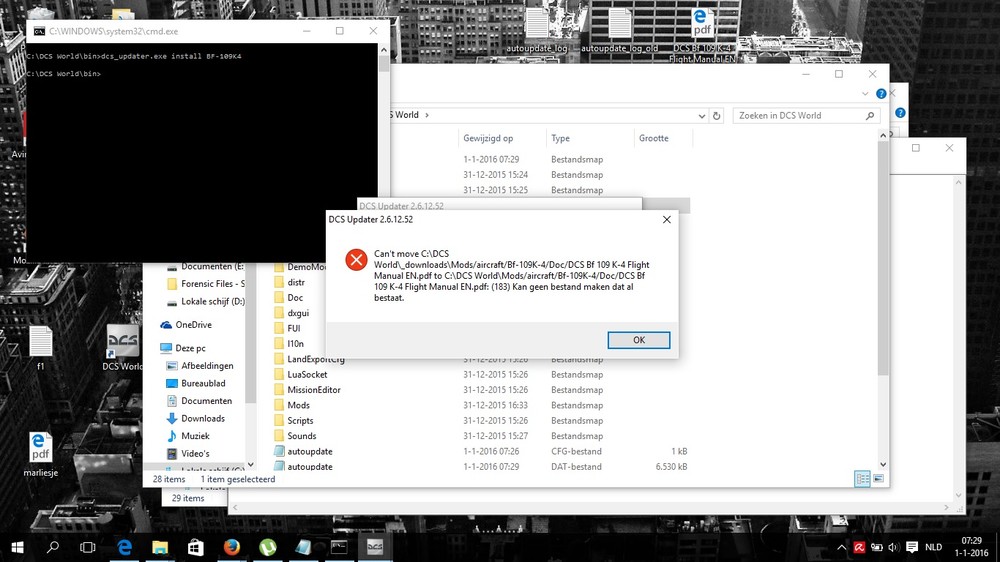Select the marliesje pdf desktop icon
The image size is (1000, 562).
coord(40,454)
